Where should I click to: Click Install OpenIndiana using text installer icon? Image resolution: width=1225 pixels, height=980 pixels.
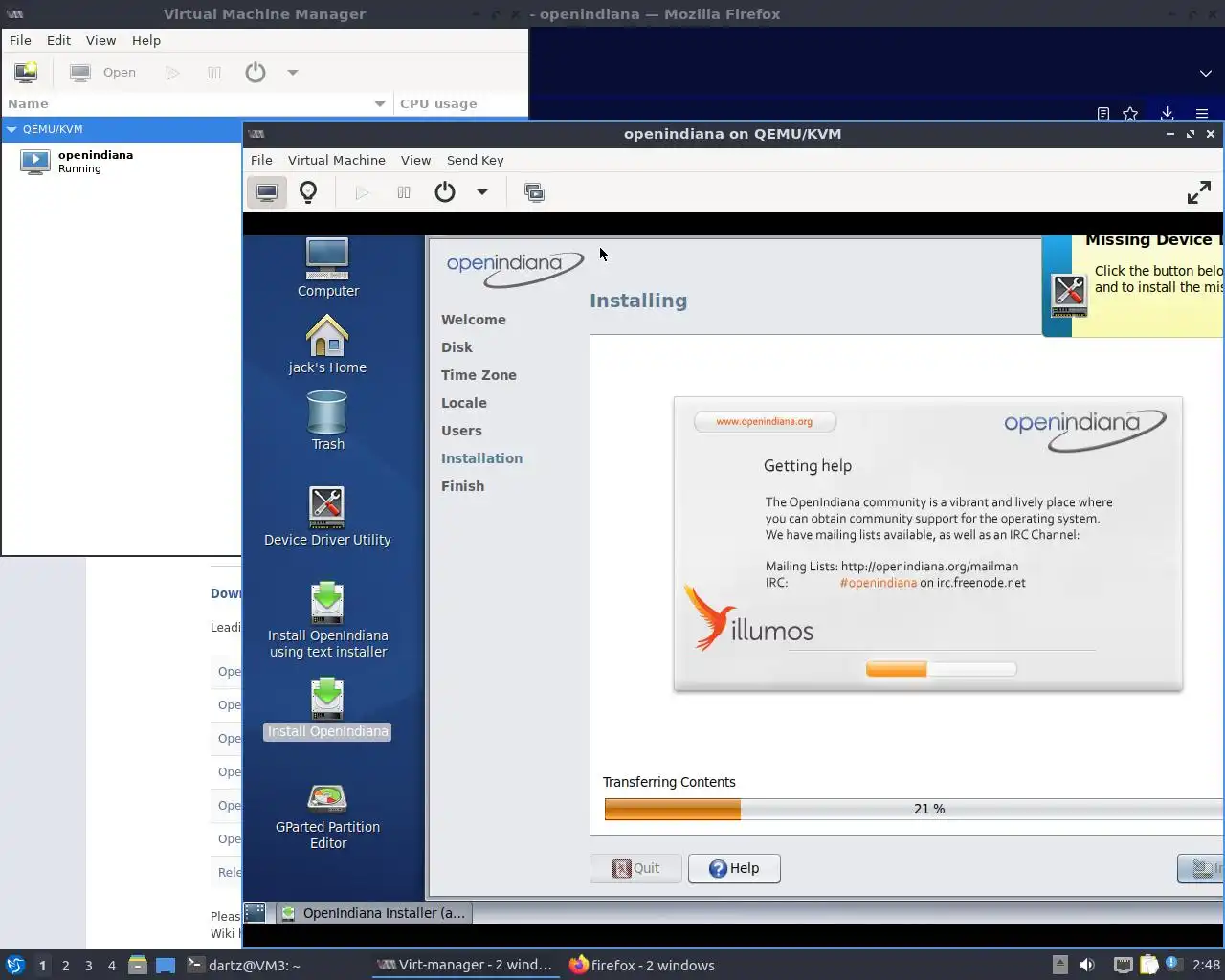coord(327,620)
